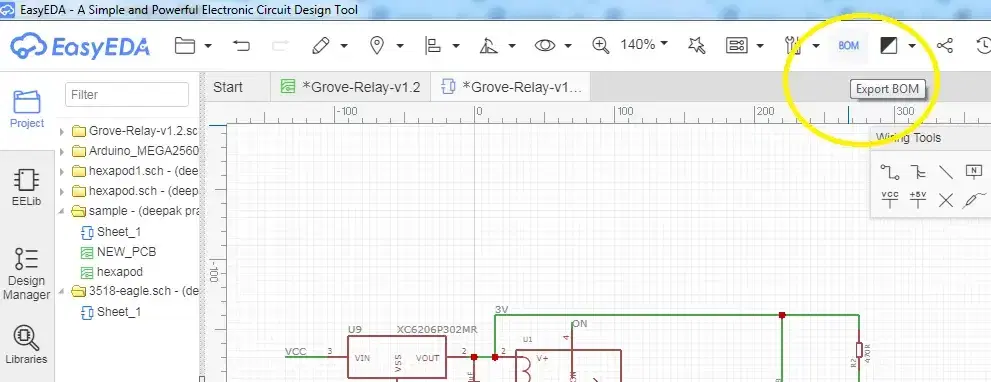Image resolution: width=991 pixels, height=382 pixels.
Task: Select the Bus tool in Wiring Tools
Action: click(x=918, y=172)
